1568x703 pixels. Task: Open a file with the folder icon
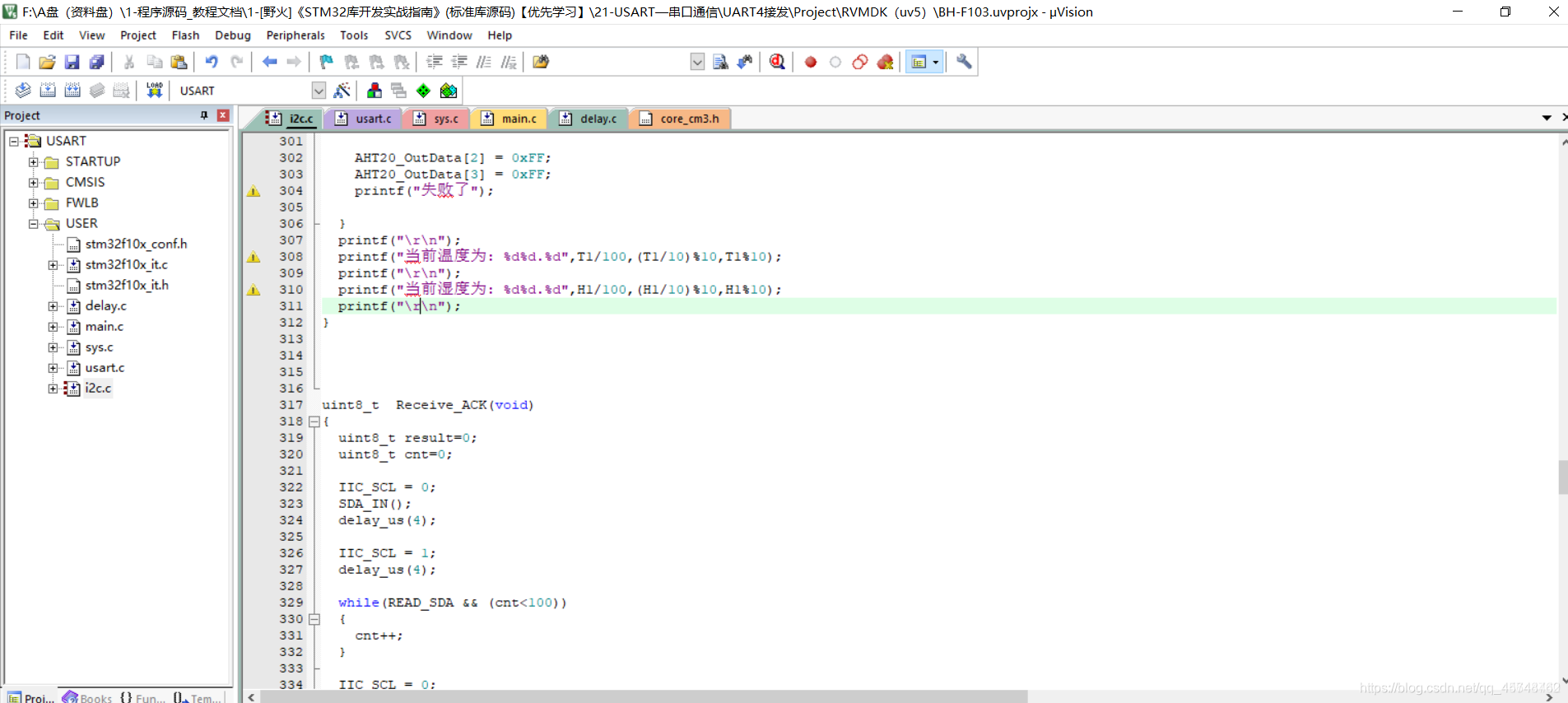point(48,62)
